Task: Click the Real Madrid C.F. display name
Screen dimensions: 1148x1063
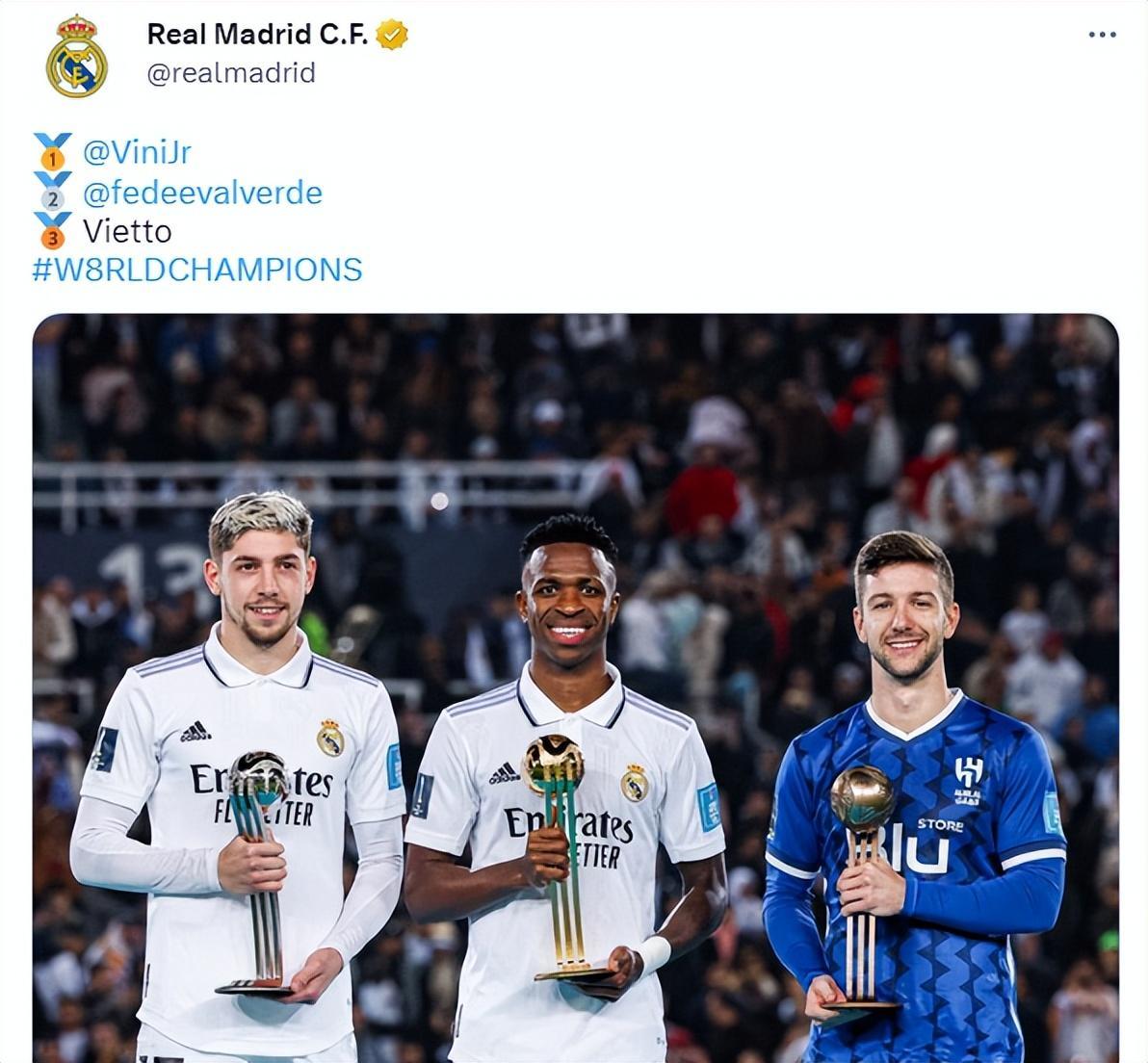Action: [x=257, y=34]
